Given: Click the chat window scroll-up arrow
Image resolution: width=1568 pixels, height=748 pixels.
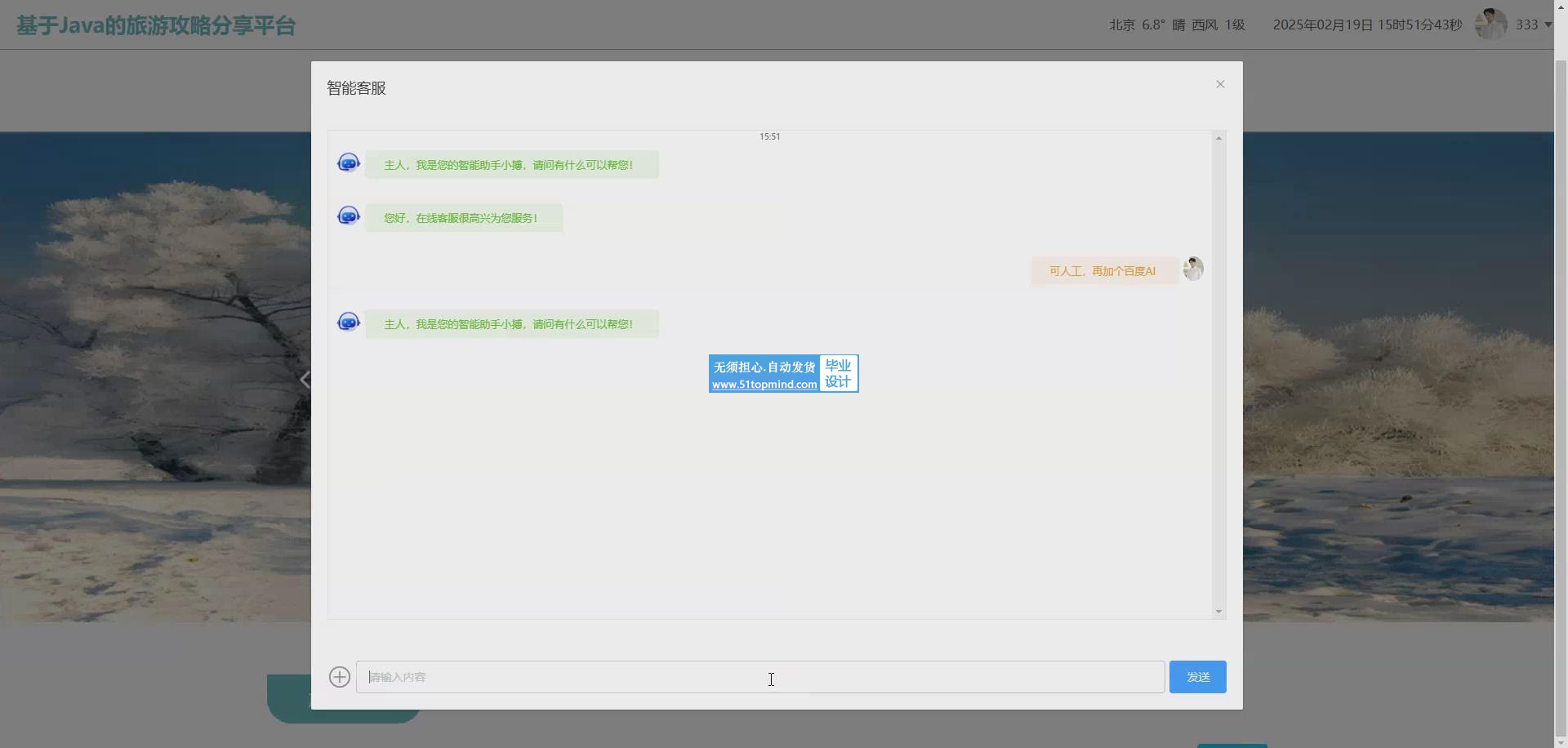Looking at the screenshot, I should point(1218,138).
